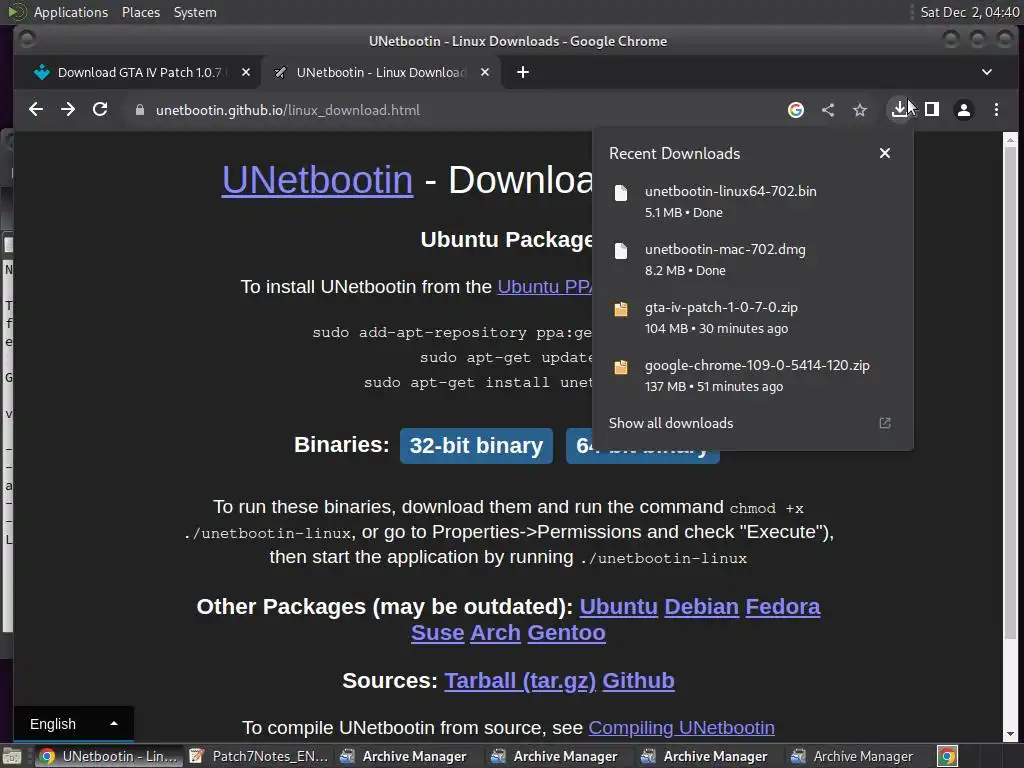Close the Recent Downloads popup
Image resolution: width=1024 pixels, height=768 pixels.
(884, 153)
